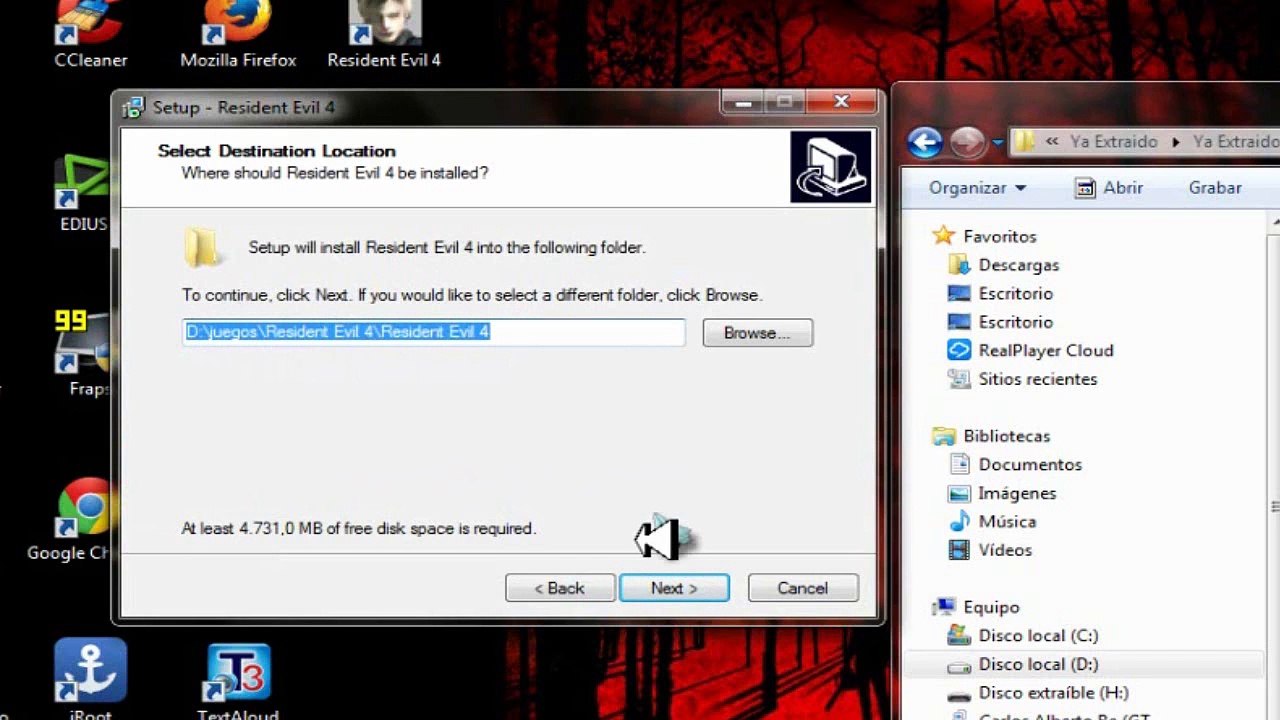This screenshot has width=1280, height=720.
Task: Select Imágenes library
Action: pyautogui.click(x=1017, y=493)
